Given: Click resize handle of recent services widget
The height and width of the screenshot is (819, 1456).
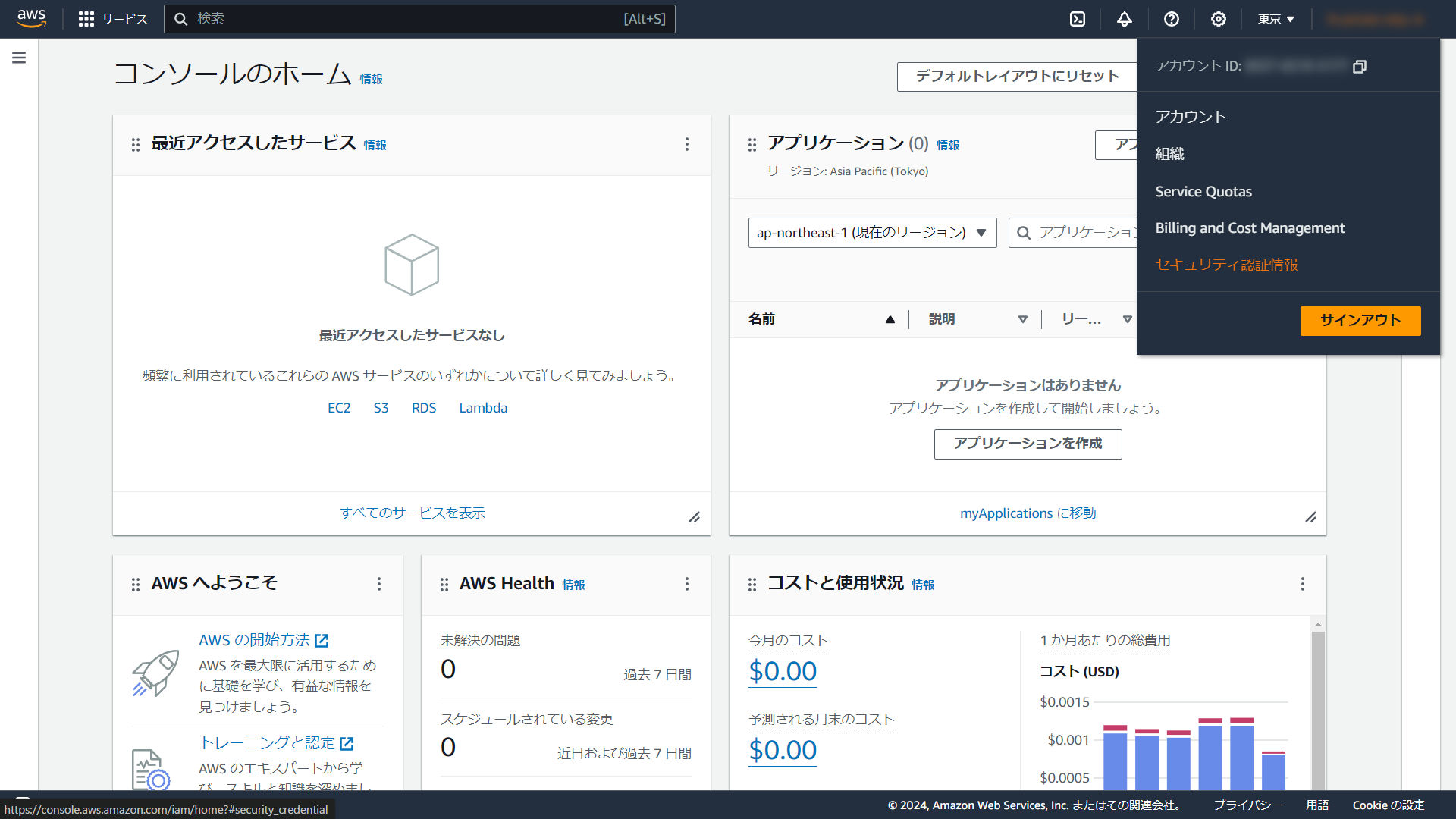Looking at the screenshot, I should (x=694, y=517).
